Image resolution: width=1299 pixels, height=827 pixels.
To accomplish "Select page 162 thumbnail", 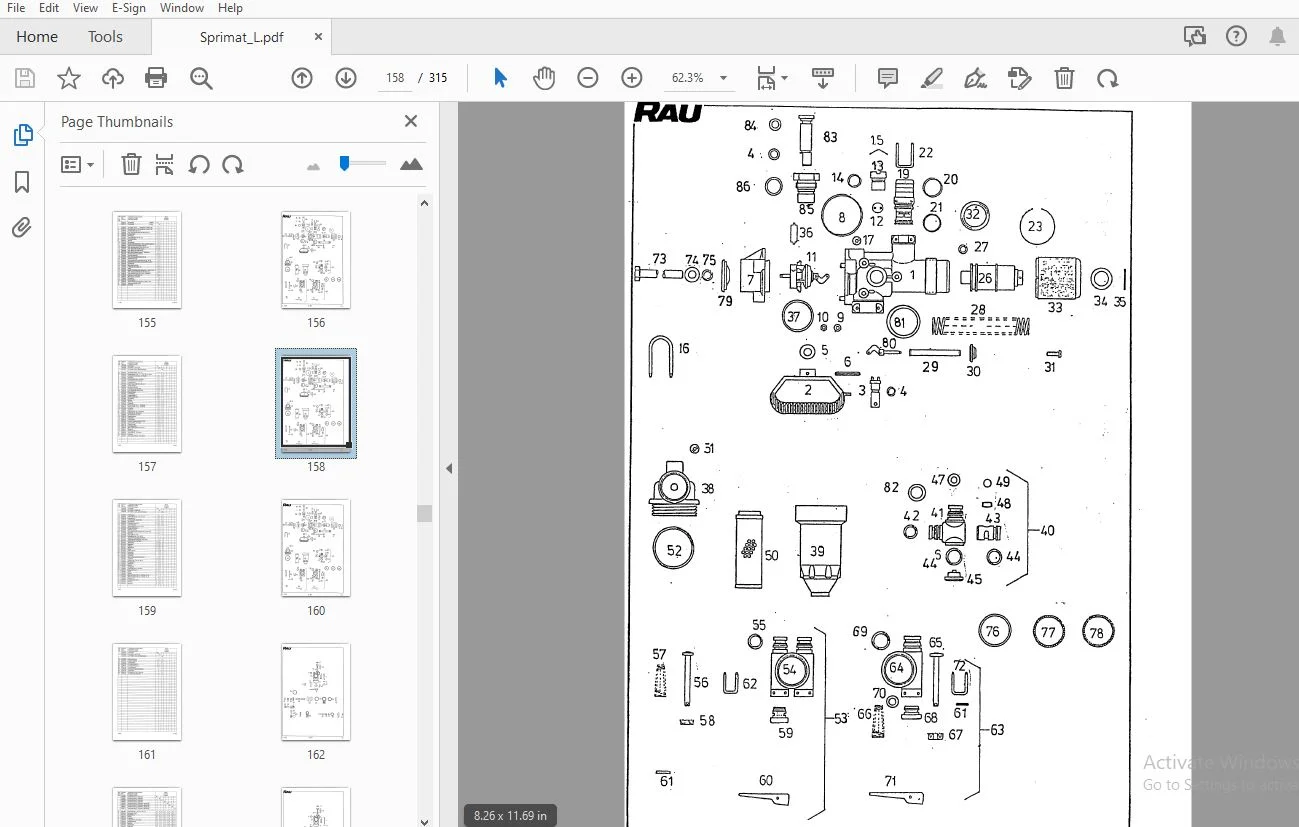I will 316,692.
